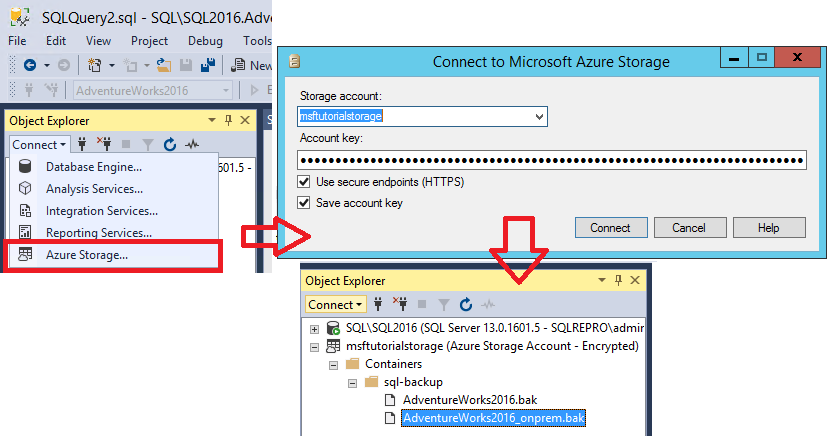Select AdventureWorks2016_onprem.bak file

click(x=494, y=418)
